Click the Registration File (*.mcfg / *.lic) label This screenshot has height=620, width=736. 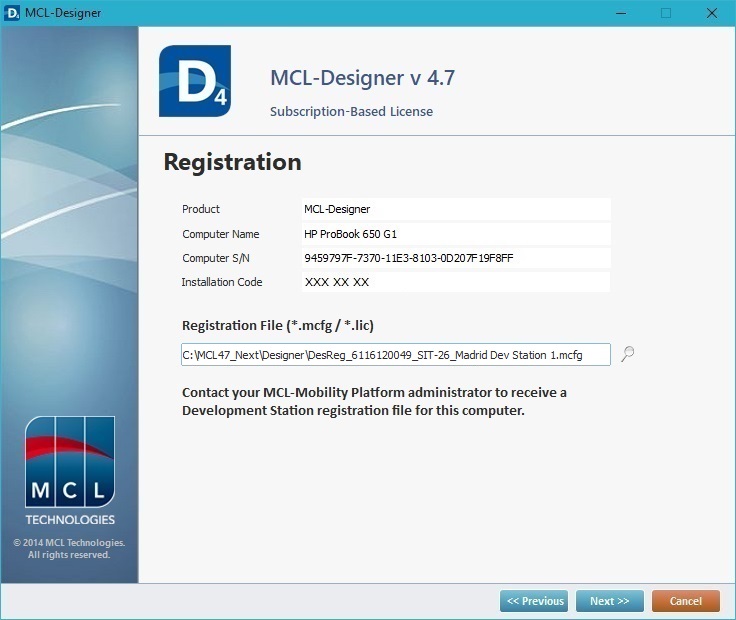[x=278, y=326]
